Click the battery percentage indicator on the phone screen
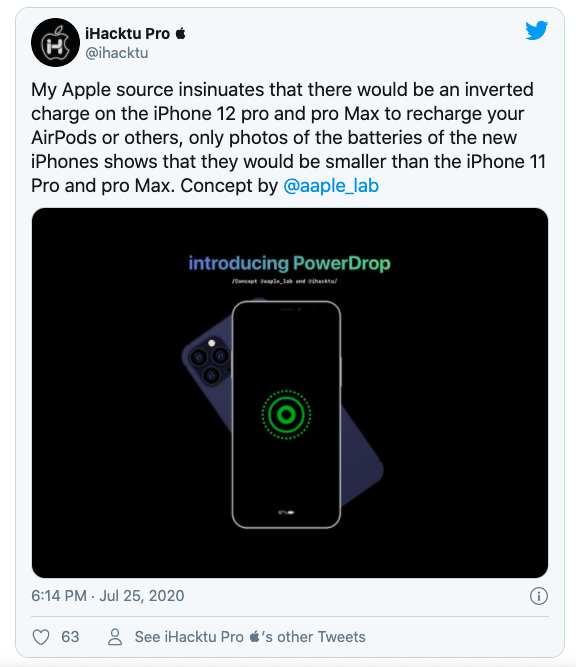Viewport: 576px width, 667px height. tap(286, 513)
